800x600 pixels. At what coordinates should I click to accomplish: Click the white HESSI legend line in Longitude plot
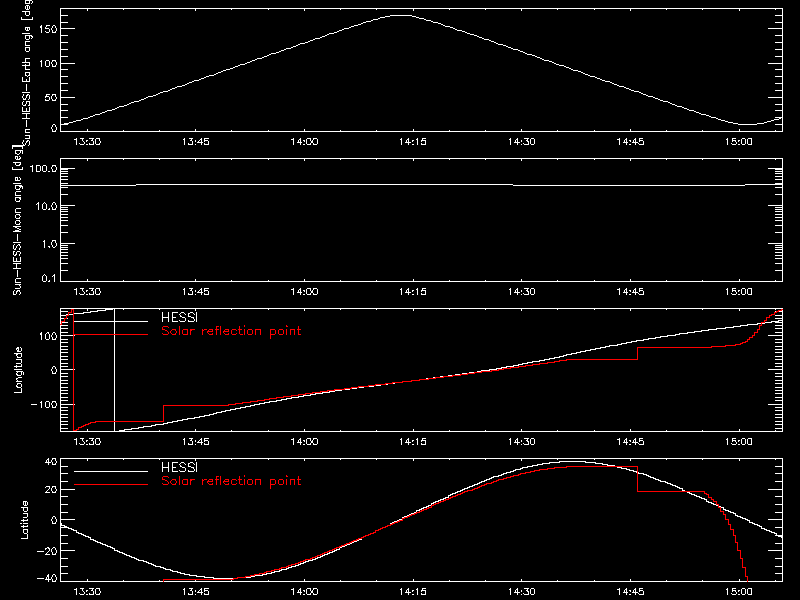pos(111,321)
